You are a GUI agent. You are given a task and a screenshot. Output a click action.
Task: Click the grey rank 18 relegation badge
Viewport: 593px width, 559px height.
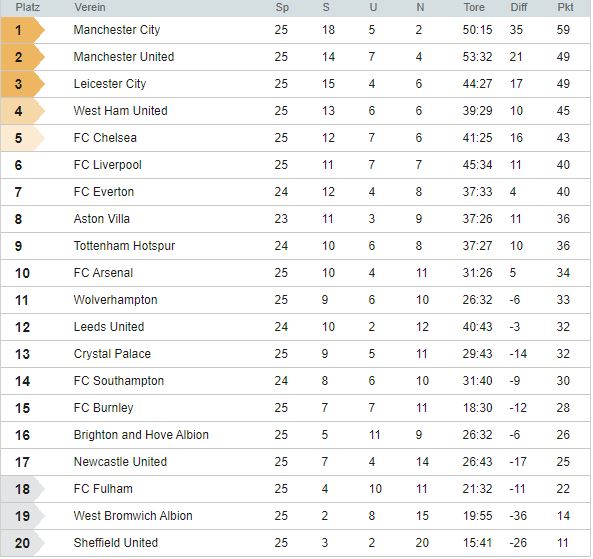click(23, 489)
